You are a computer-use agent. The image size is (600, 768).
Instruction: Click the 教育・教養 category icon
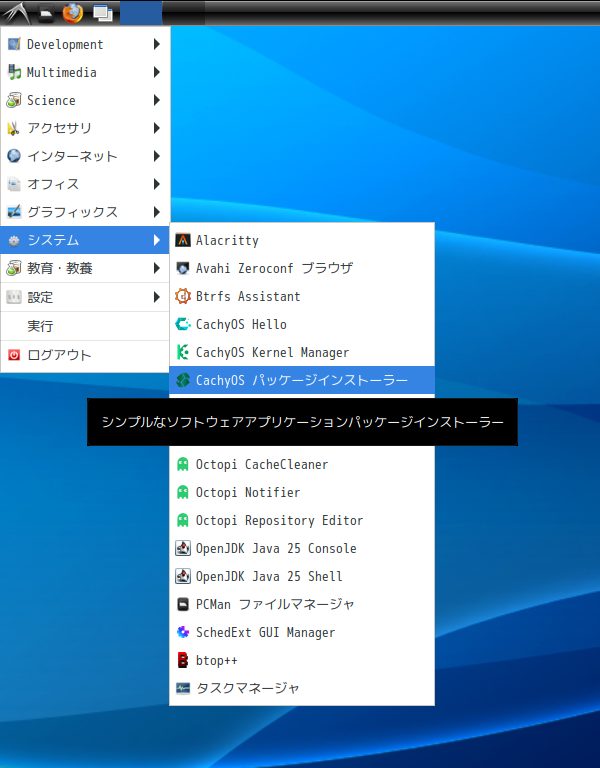point(14,268)
